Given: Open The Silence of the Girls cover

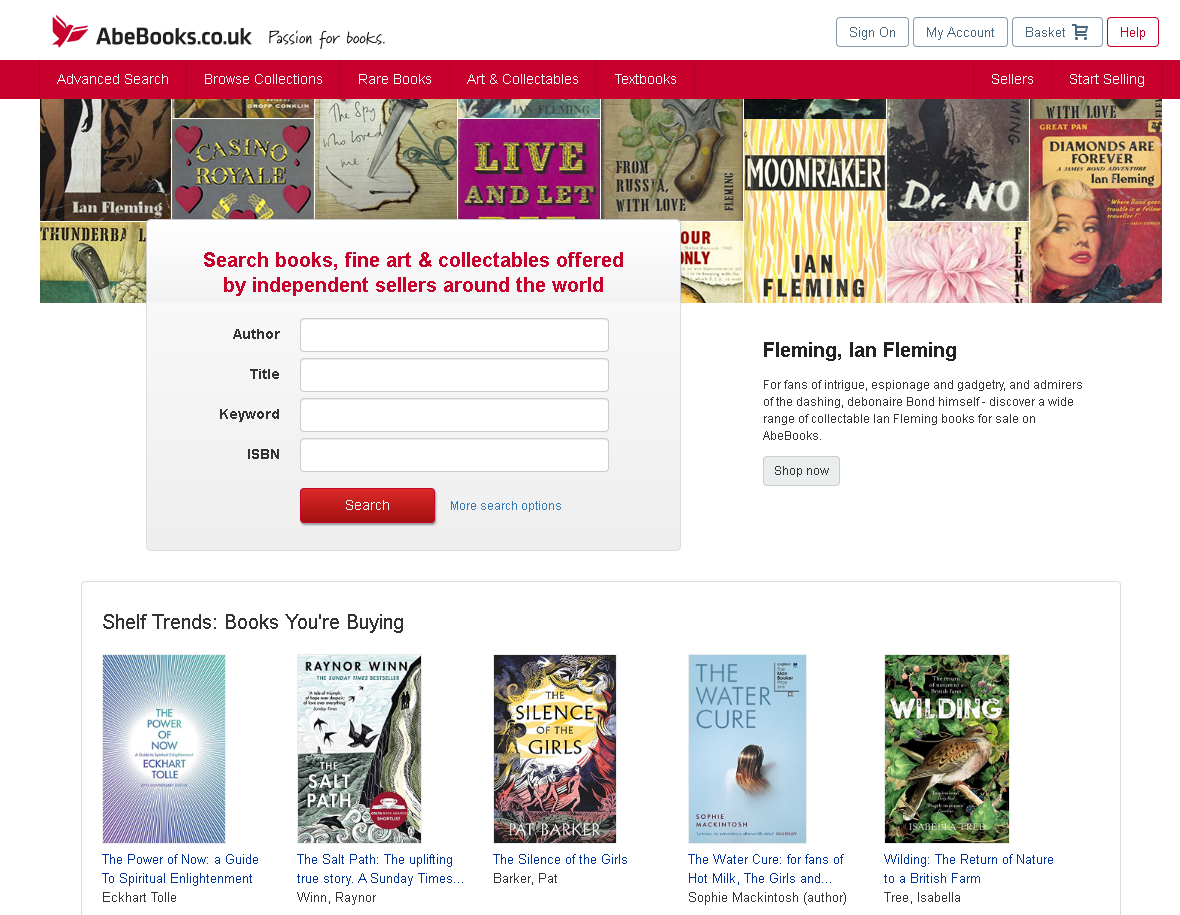Looking at the screenshot, I should point(555,749).
